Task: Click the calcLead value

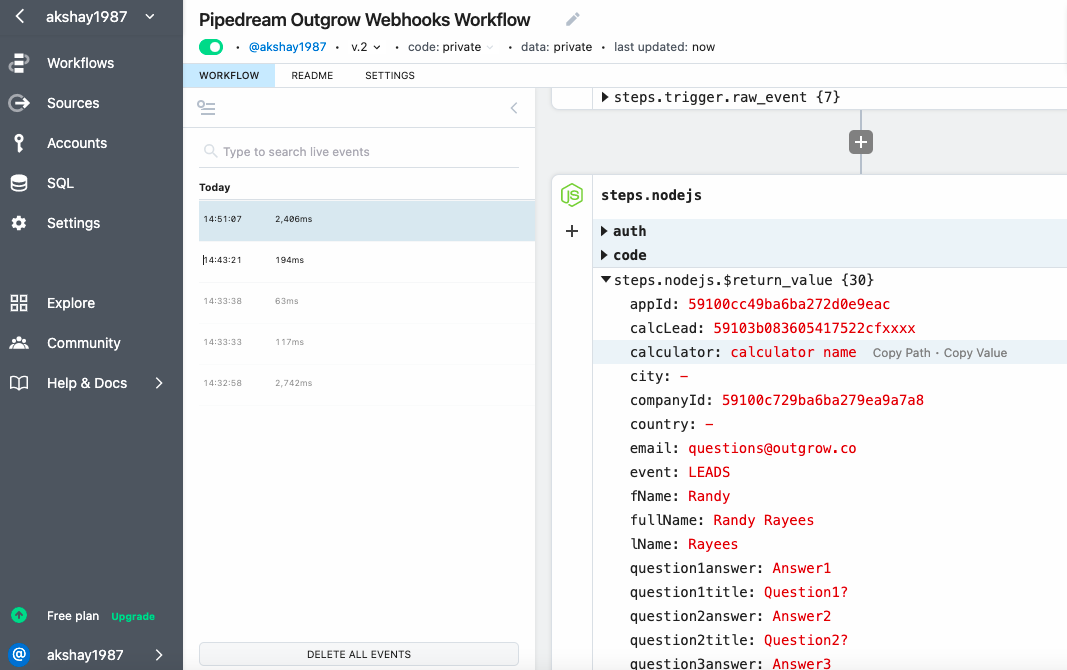Action: 814,328
